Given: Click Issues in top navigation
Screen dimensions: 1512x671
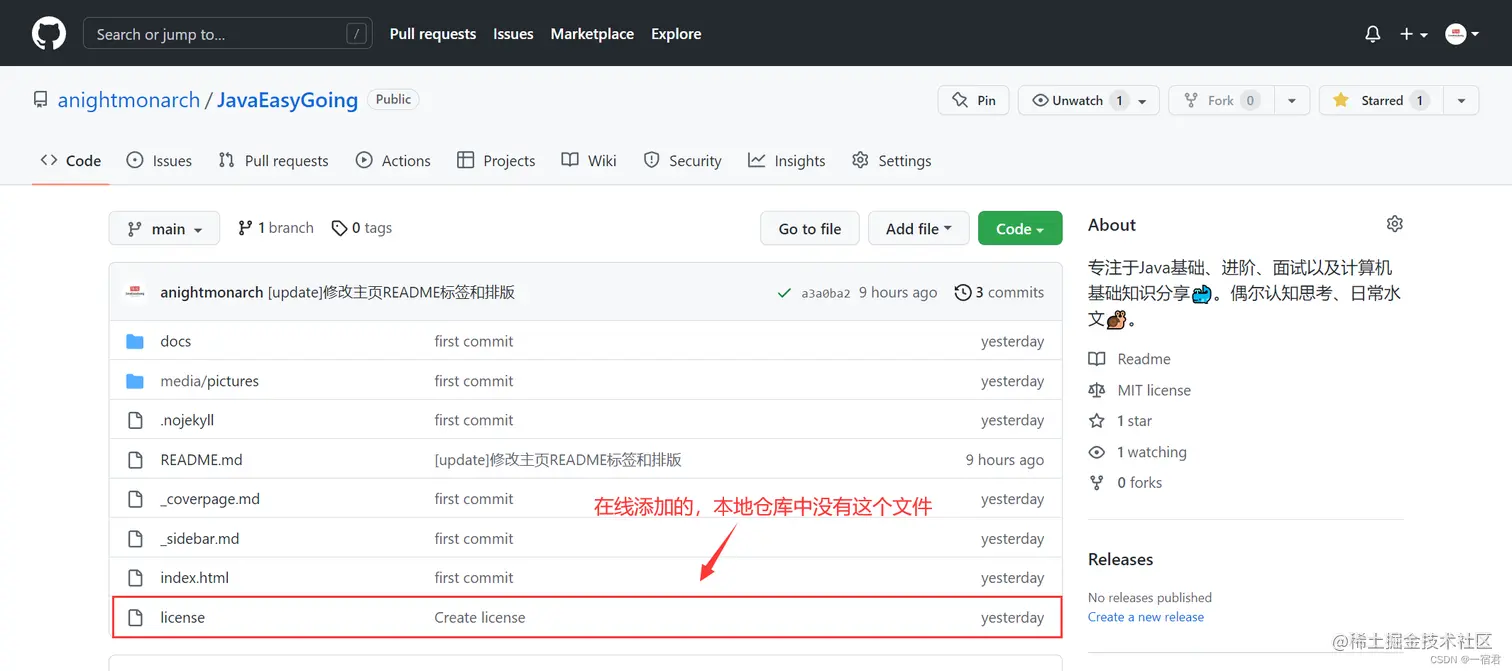Looking at the screenshot, I should coord(513,33).
